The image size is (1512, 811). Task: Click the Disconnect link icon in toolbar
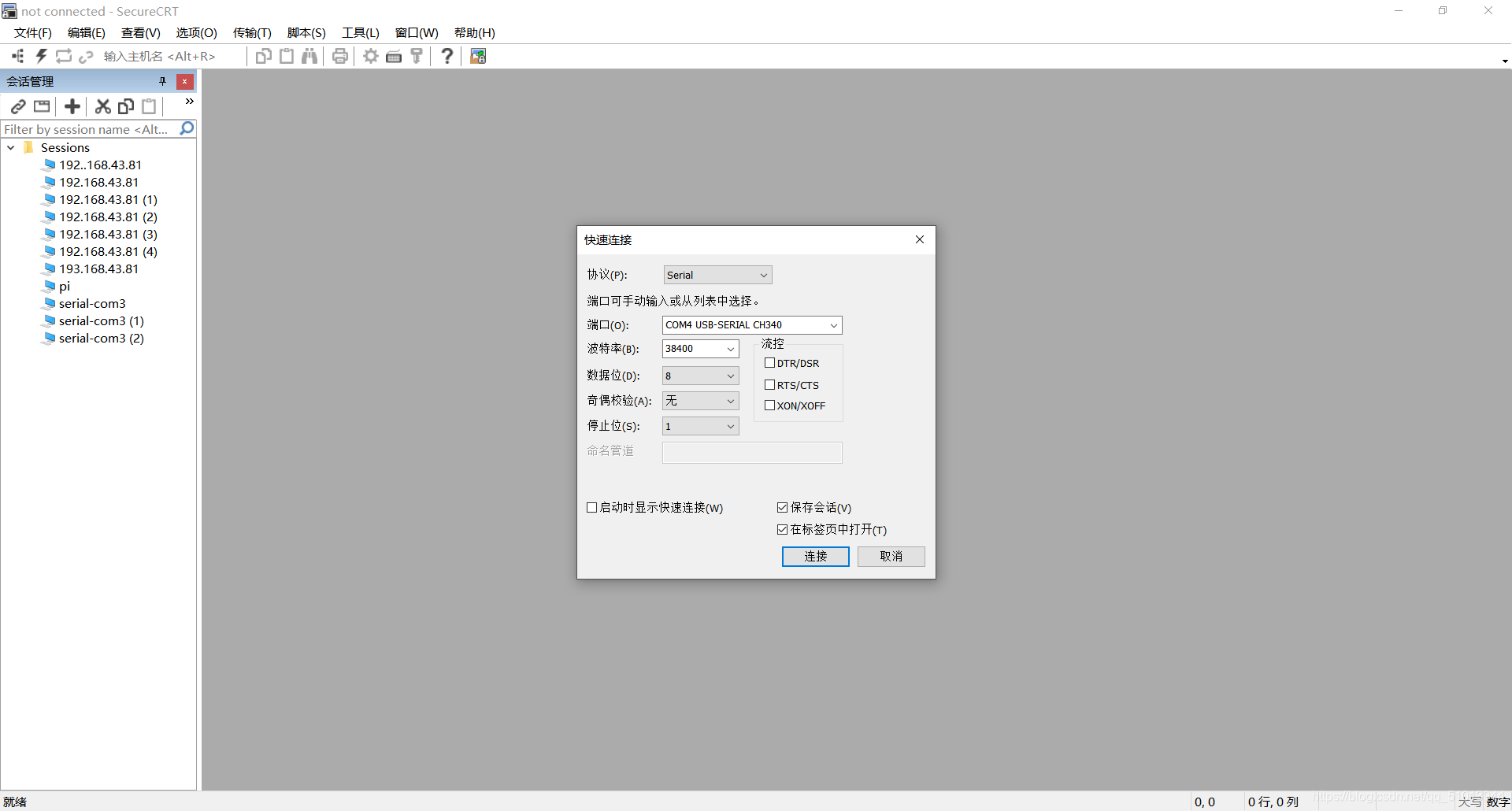pos(86,56)
